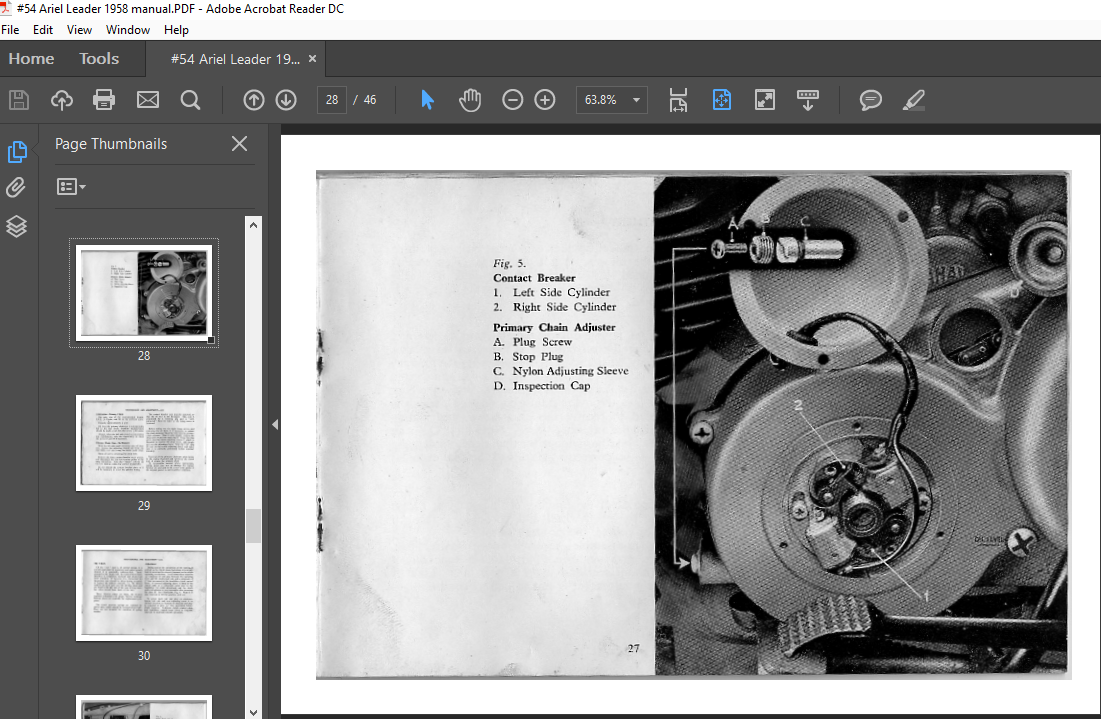Toggle the Layers panel icon
The width and height of the screenshot is (1101, 719).
coord(17,226)
